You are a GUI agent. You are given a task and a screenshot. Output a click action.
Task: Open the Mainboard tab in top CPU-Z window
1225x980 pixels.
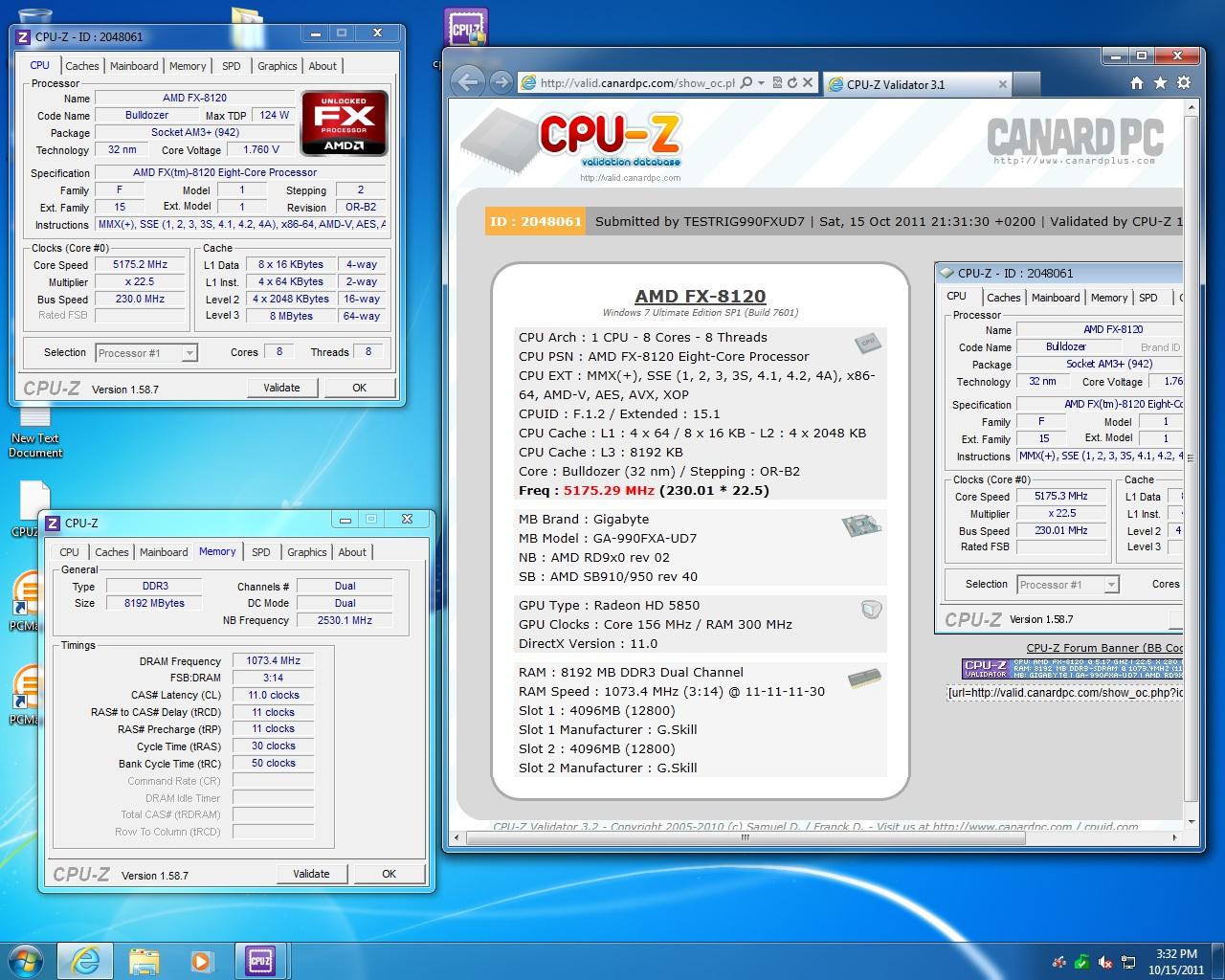tap(134, 66)
